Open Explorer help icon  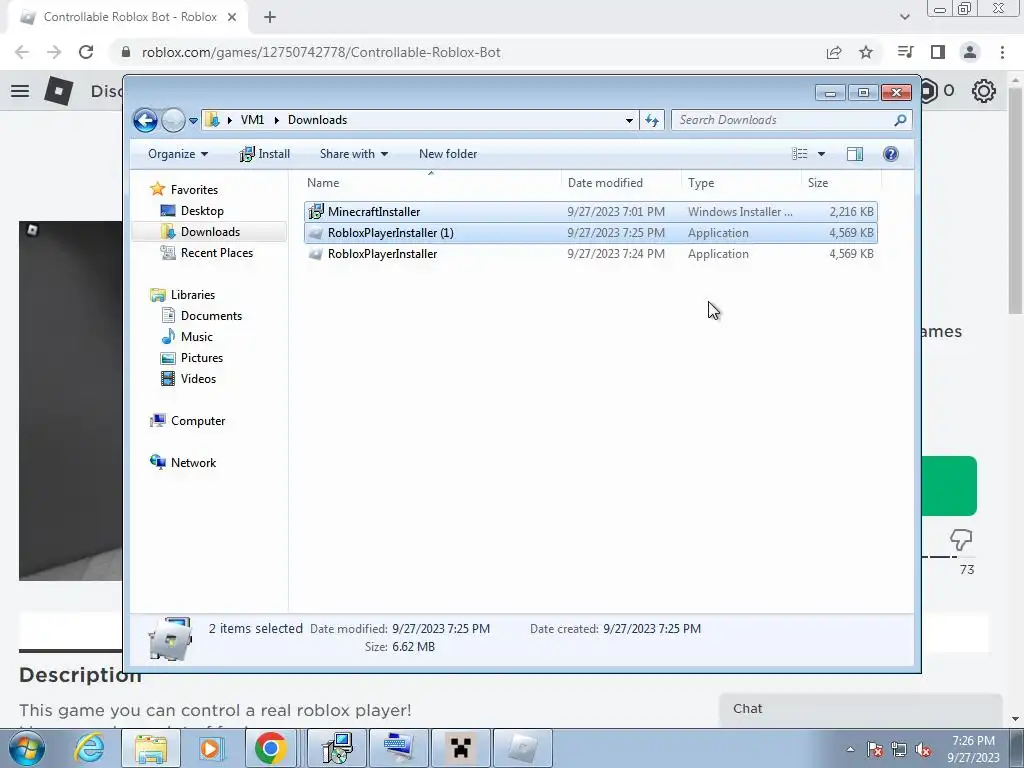pos(891,154)
